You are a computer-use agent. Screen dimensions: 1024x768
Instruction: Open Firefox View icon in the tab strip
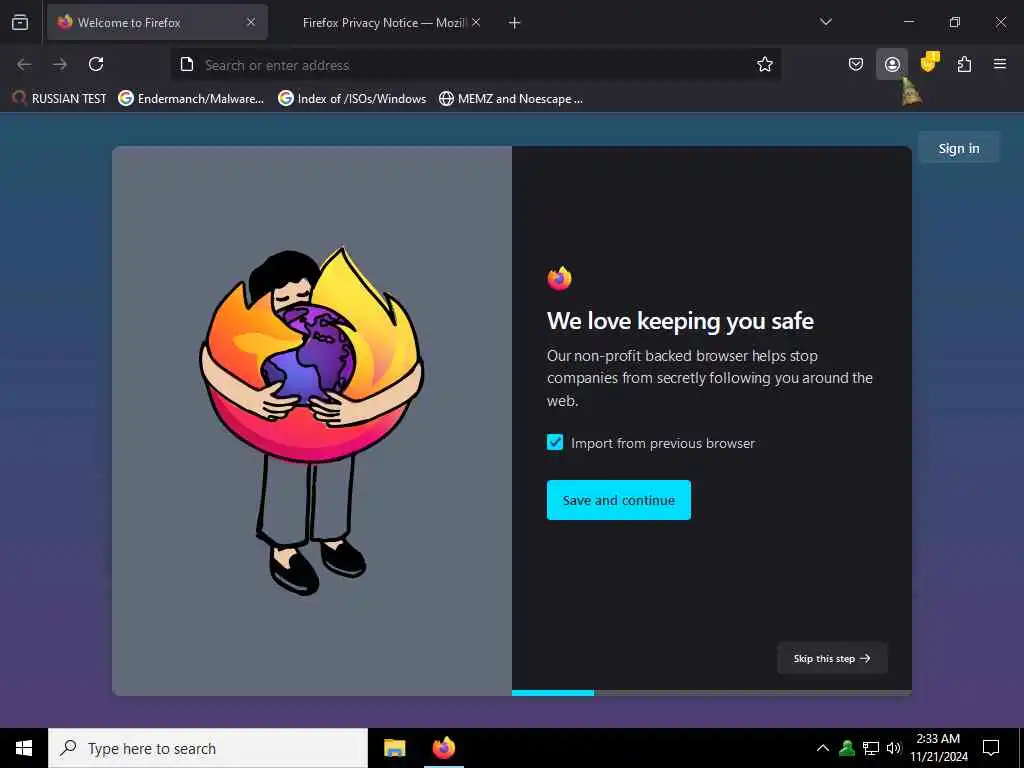point(20,22)
